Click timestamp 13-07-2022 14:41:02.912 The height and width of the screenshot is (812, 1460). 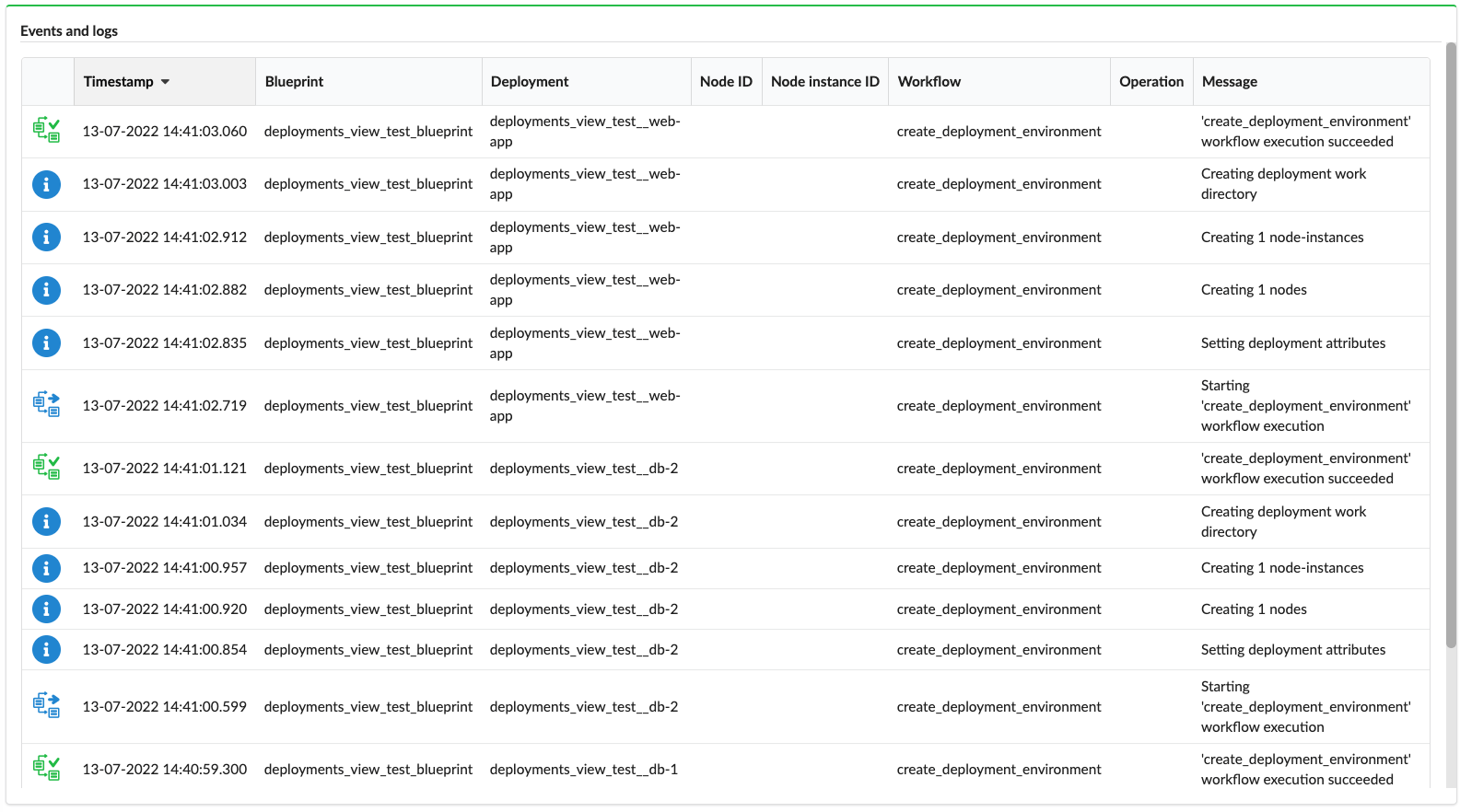(x=165, y=237)
